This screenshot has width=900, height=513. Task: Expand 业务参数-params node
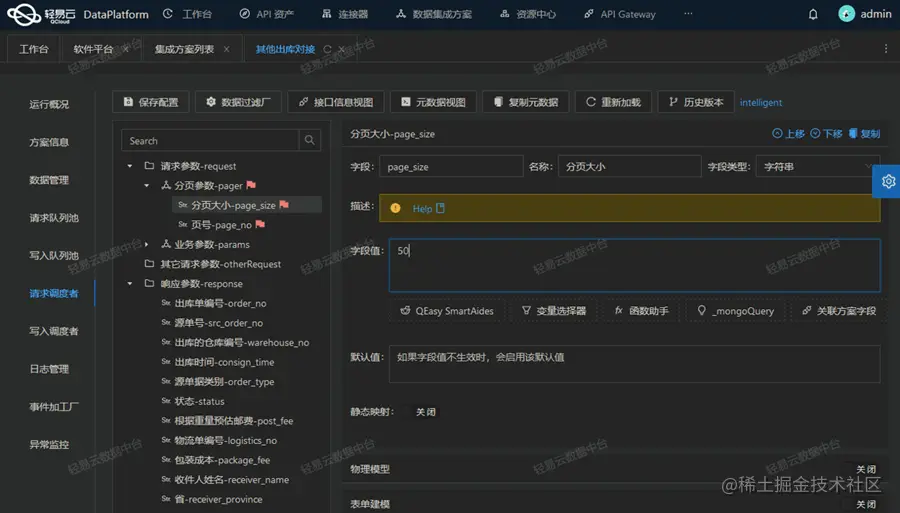point(146,244)
